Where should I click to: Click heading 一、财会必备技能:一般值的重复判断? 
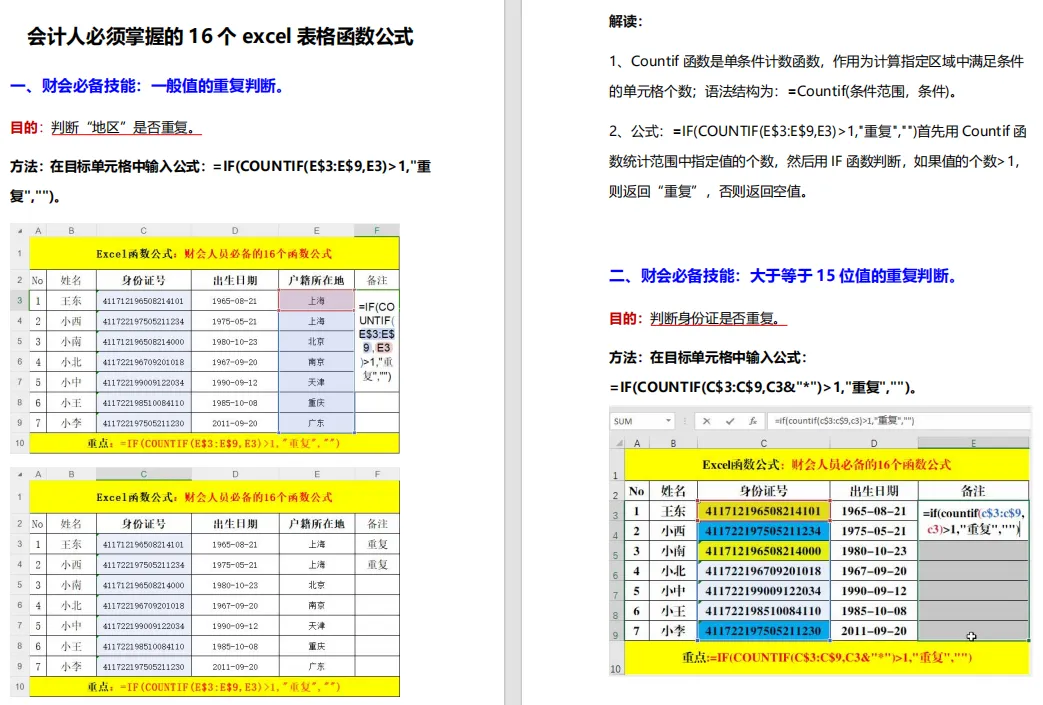click(x=148, y=86)
